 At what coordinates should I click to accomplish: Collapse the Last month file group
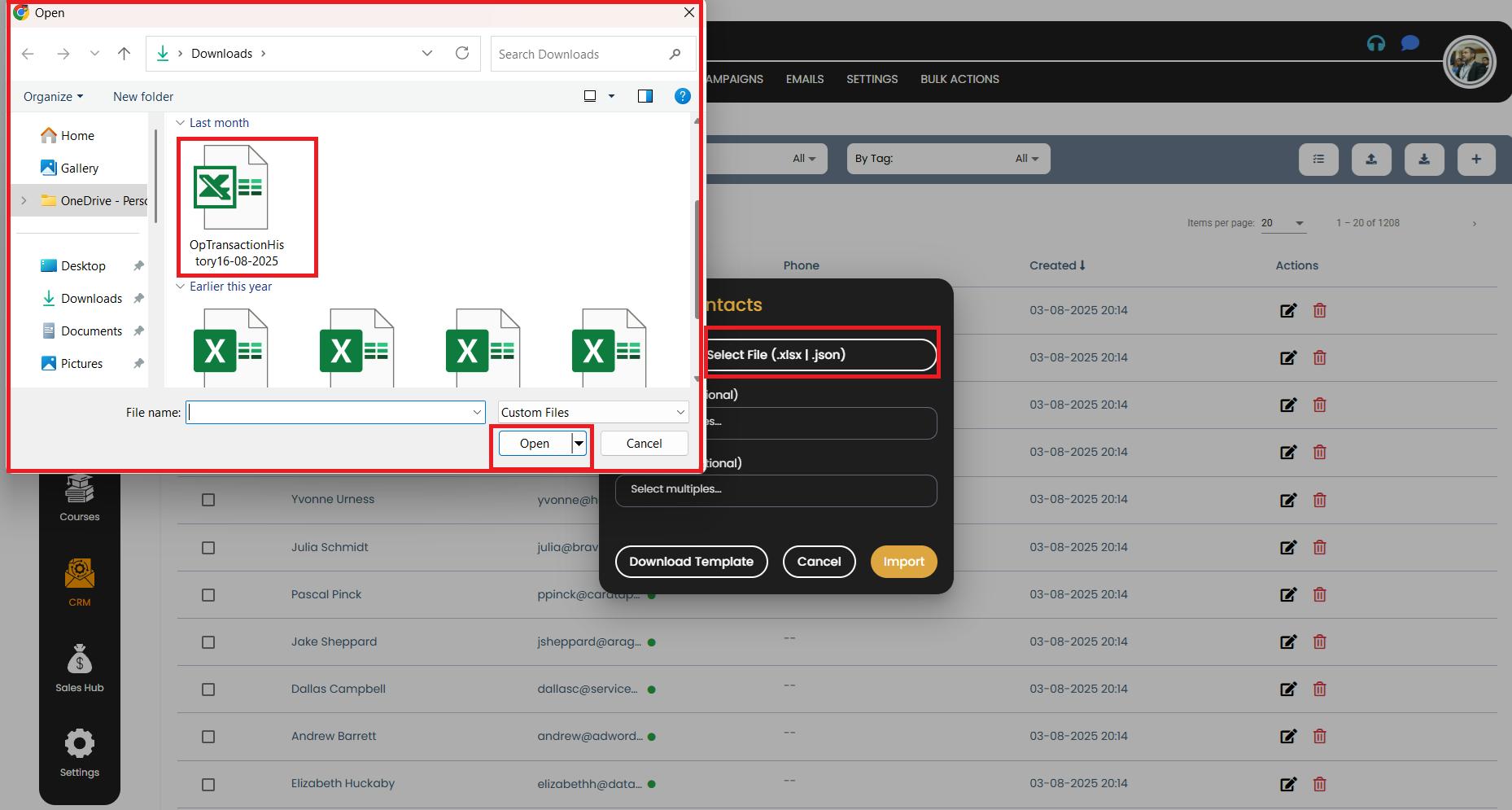[181, 123]
